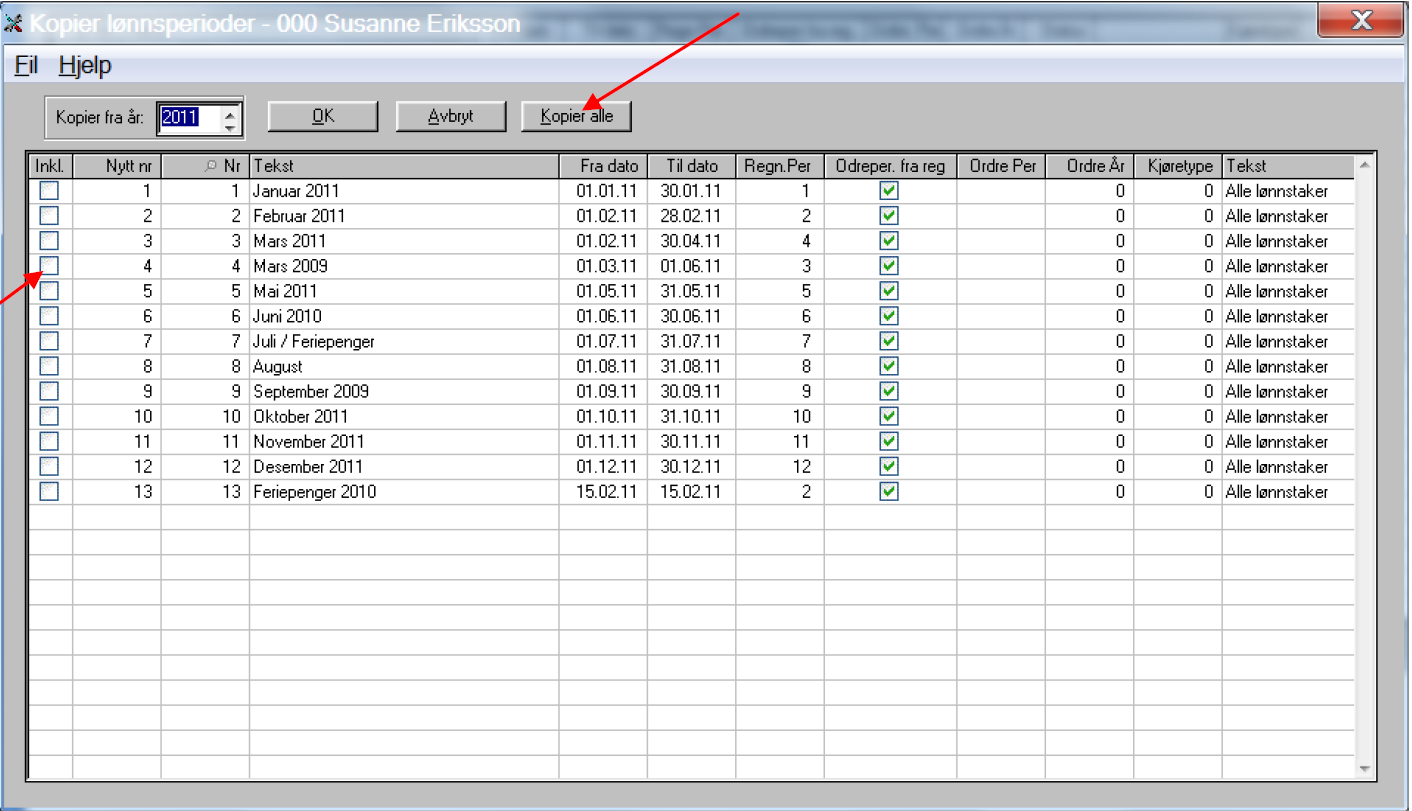The height and width of the screenshot is (811, 1412).
Task: Click Regn.Per value '4' for Mars 2011
Action: pyautogui.click(x=779, y=241)
